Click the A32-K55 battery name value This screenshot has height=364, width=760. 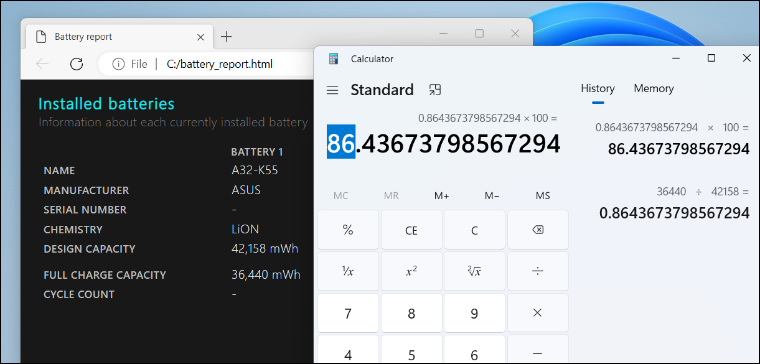pyautogui.click(x=254, y=171)
